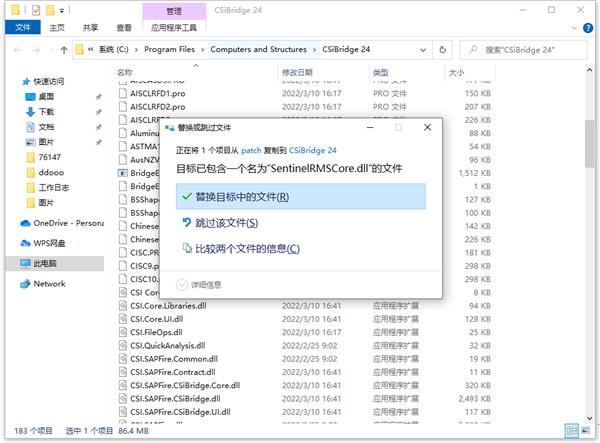Click the AISCLRFD1.pro file icon
Screen dimensions: 600x443
pos(123,93)
